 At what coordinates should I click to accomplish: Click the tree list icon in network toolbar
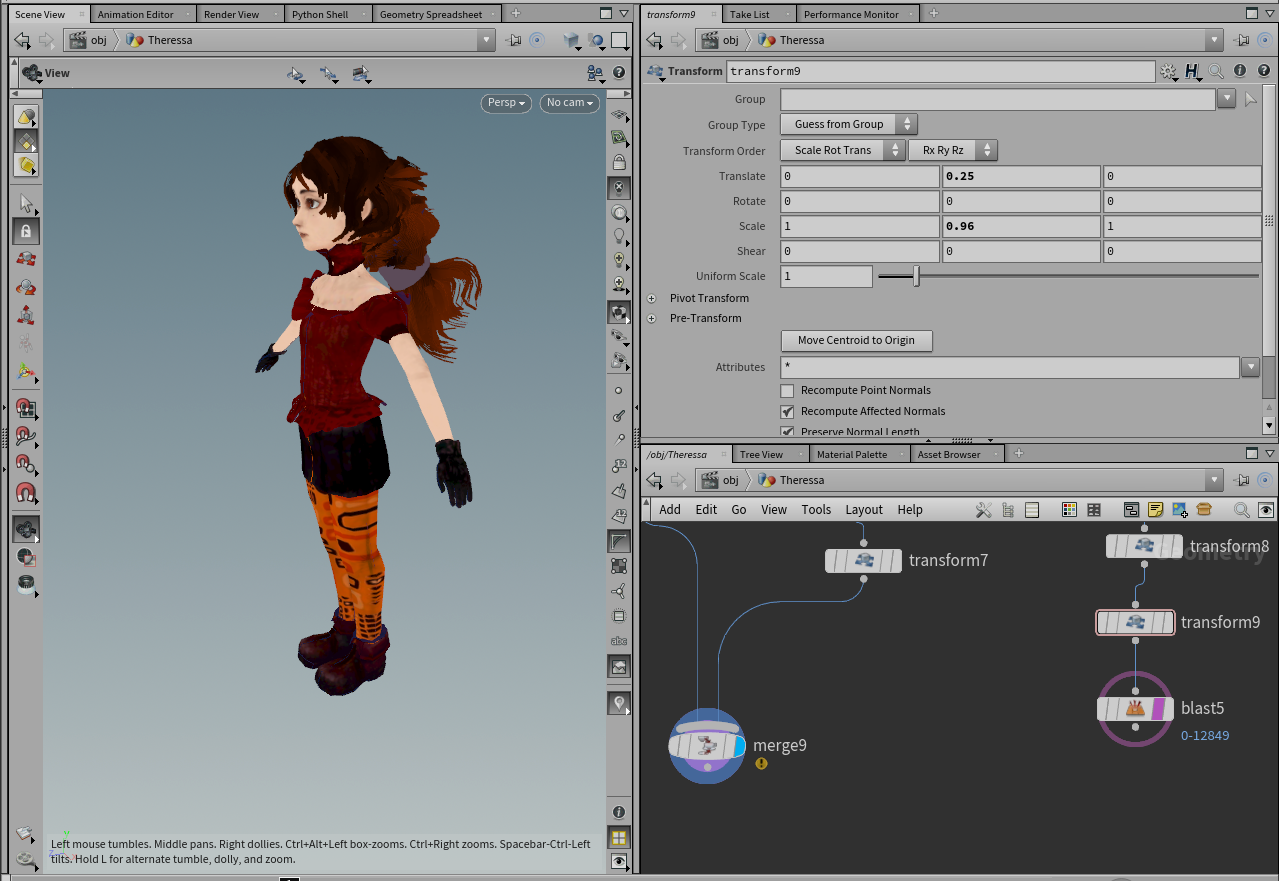point(1008,510)
